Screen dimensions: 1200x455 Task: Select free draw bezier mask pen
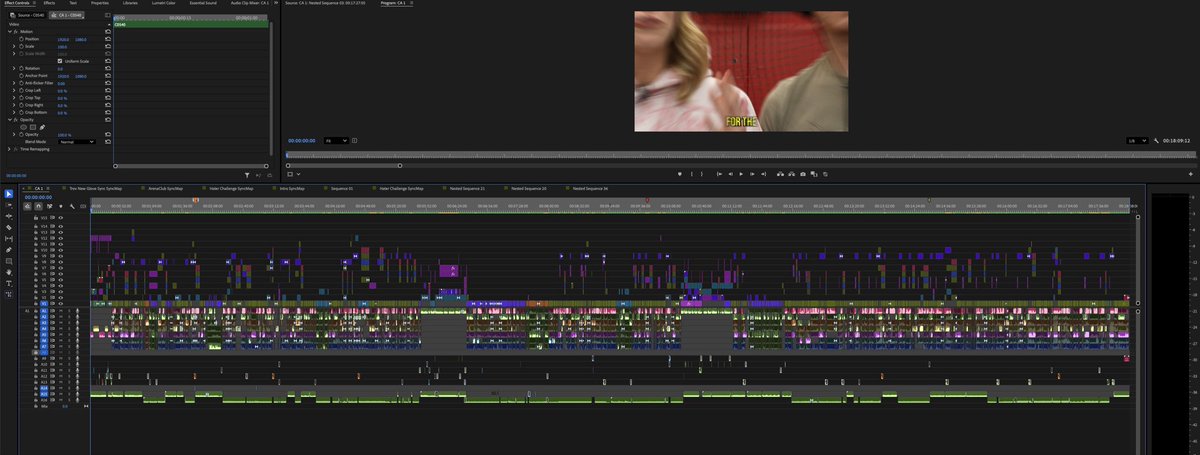click(x=42, y=127)
